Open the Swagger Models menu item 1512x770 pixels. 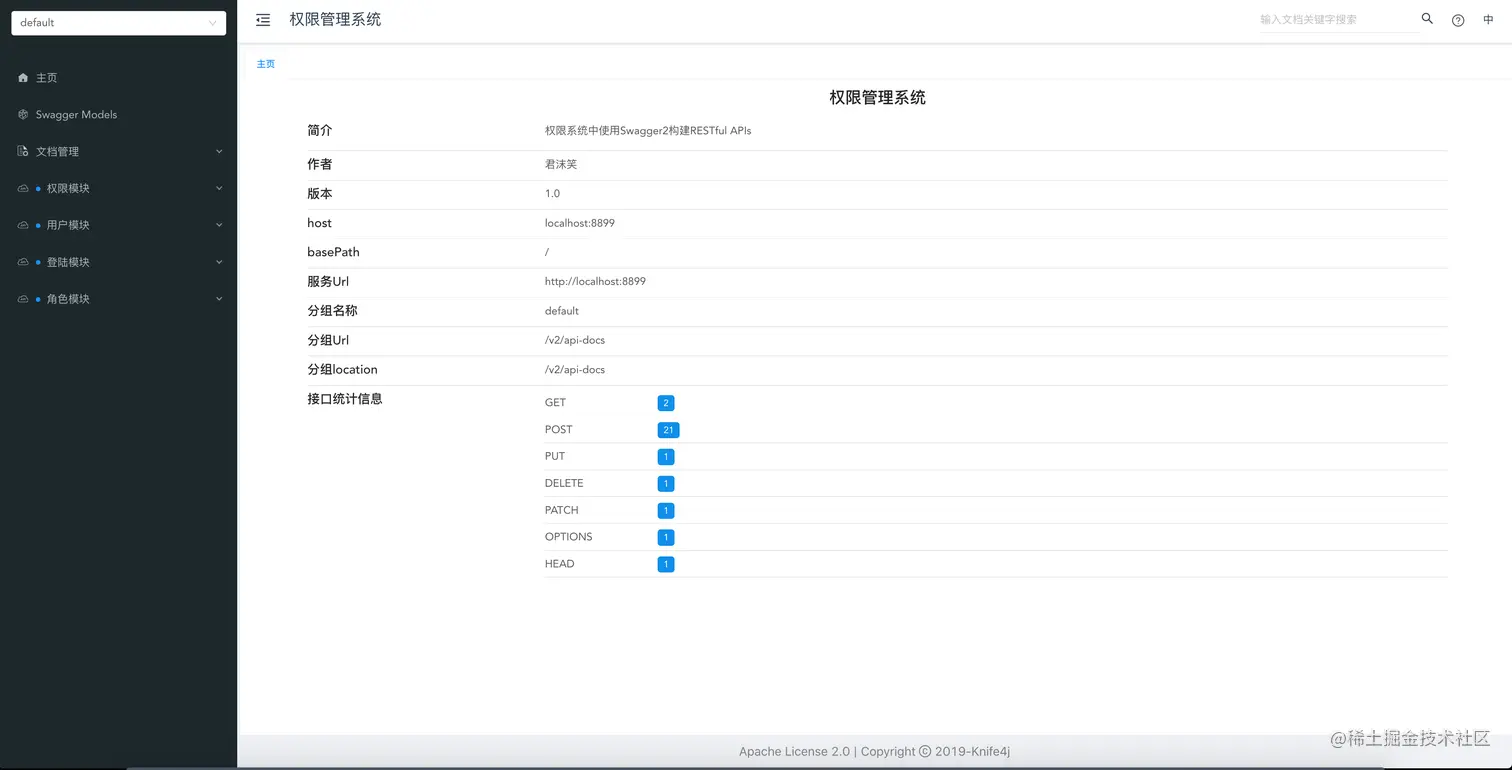pos(118,115)
